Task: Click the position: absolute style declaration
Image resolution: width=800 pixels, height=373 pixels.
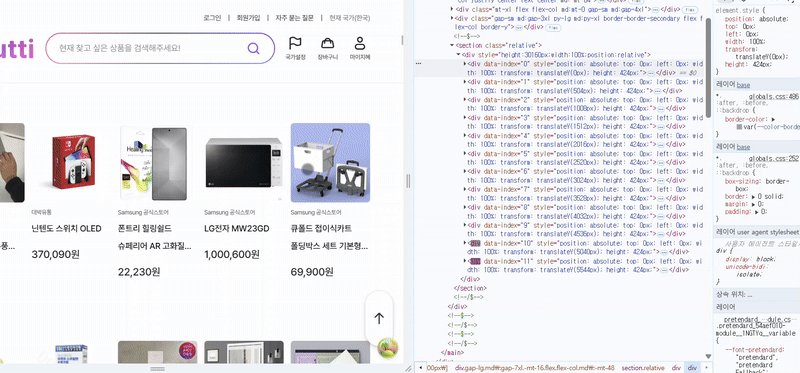Action: tap(757, 18)
